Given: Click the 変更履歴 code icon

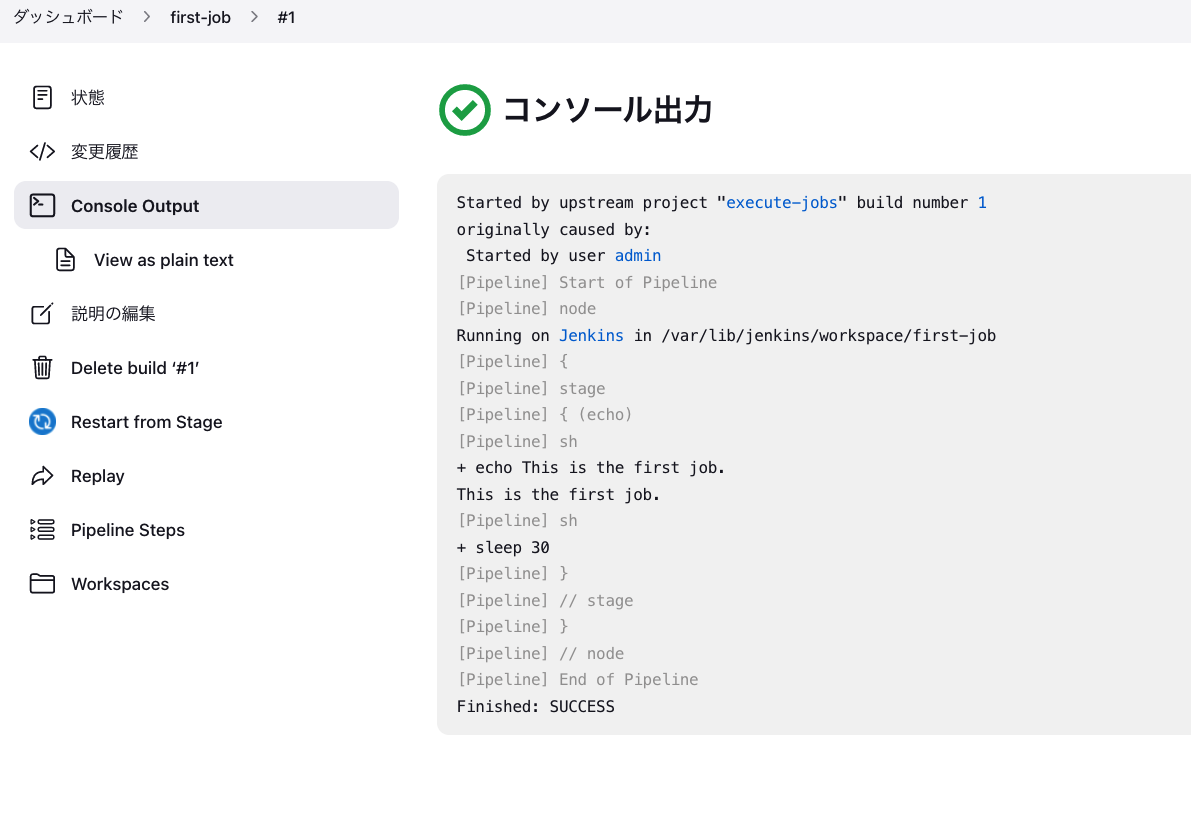Looking at the screenshot, I should point(41,151).
